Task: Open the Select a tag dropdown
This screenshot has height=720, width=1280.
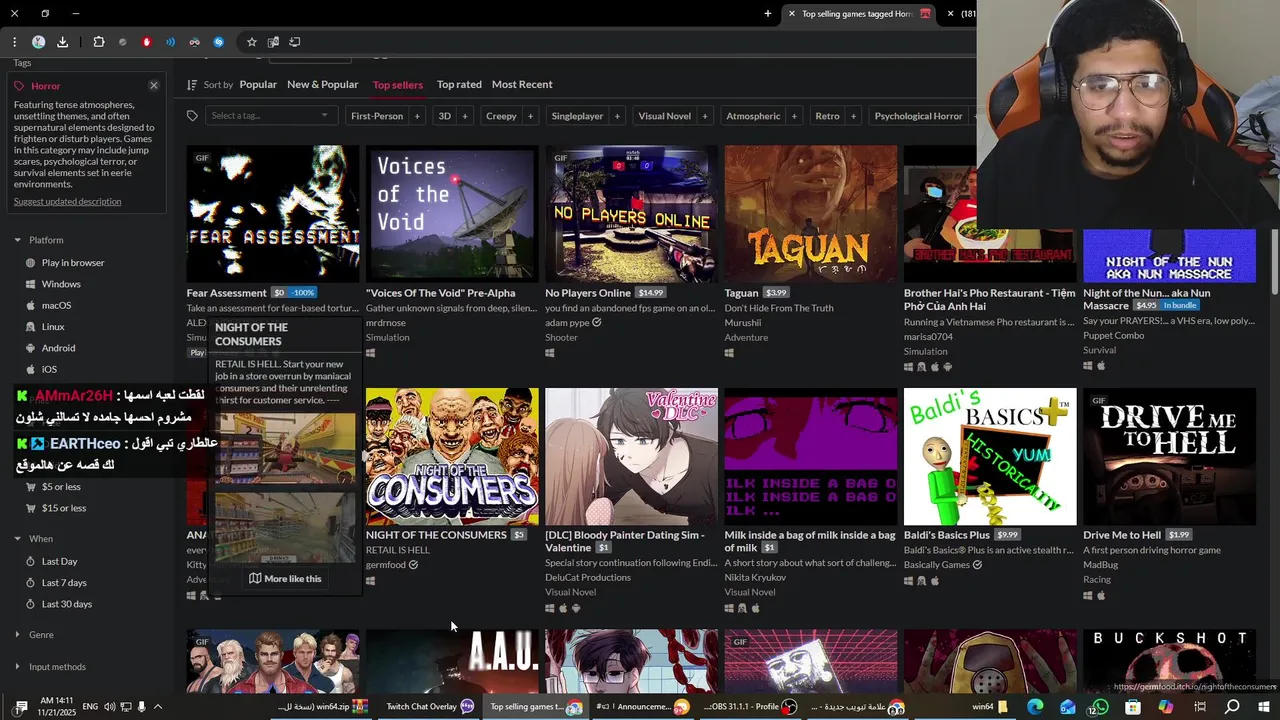Action: [269, 116]
